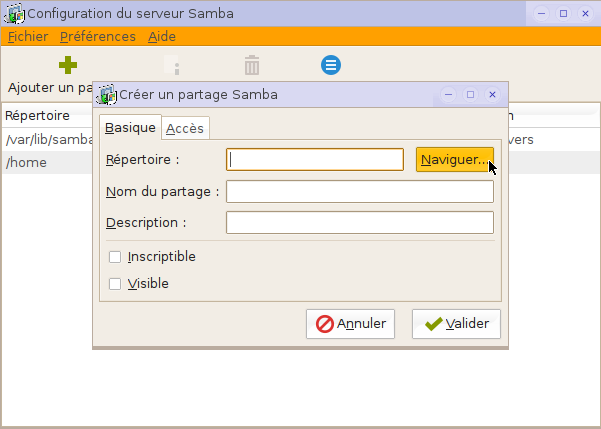Click the Samba icon in Créer un partage dialog title
The image size is (601, 429).
pyautogui.click(x=106, y=95)
